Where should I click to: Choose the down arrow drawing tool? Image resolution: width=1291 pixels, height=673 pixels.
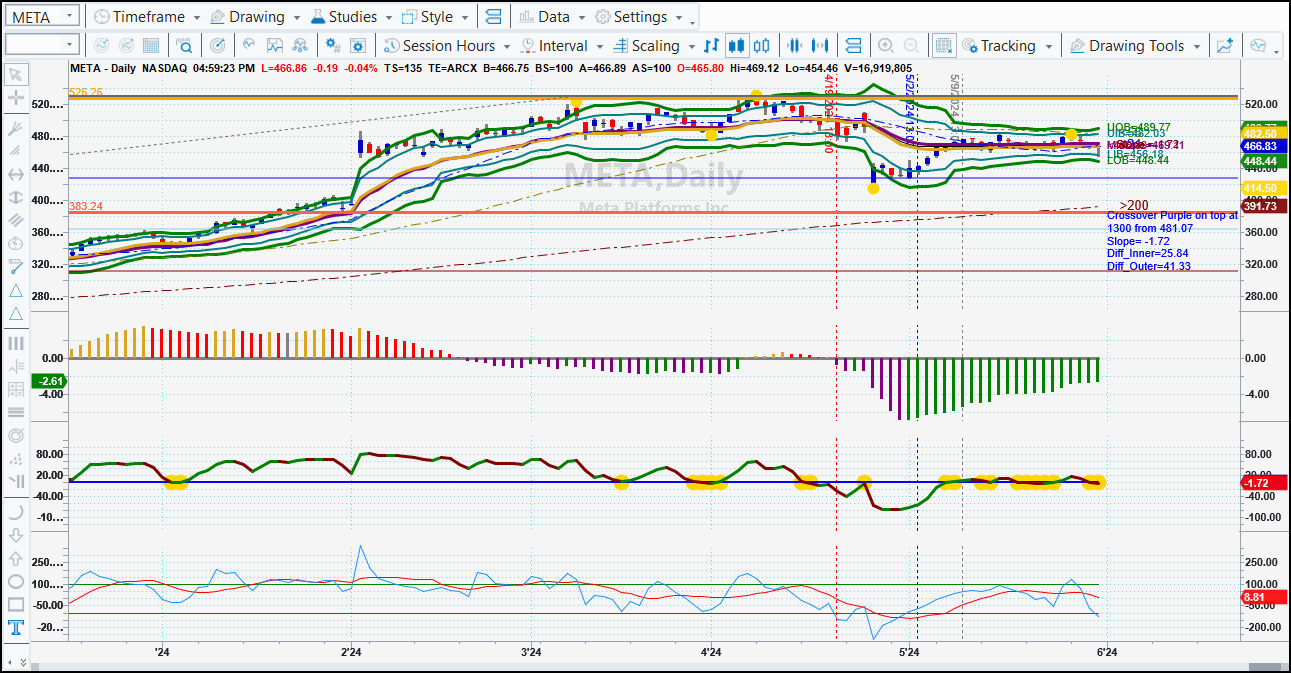point(16,535)
